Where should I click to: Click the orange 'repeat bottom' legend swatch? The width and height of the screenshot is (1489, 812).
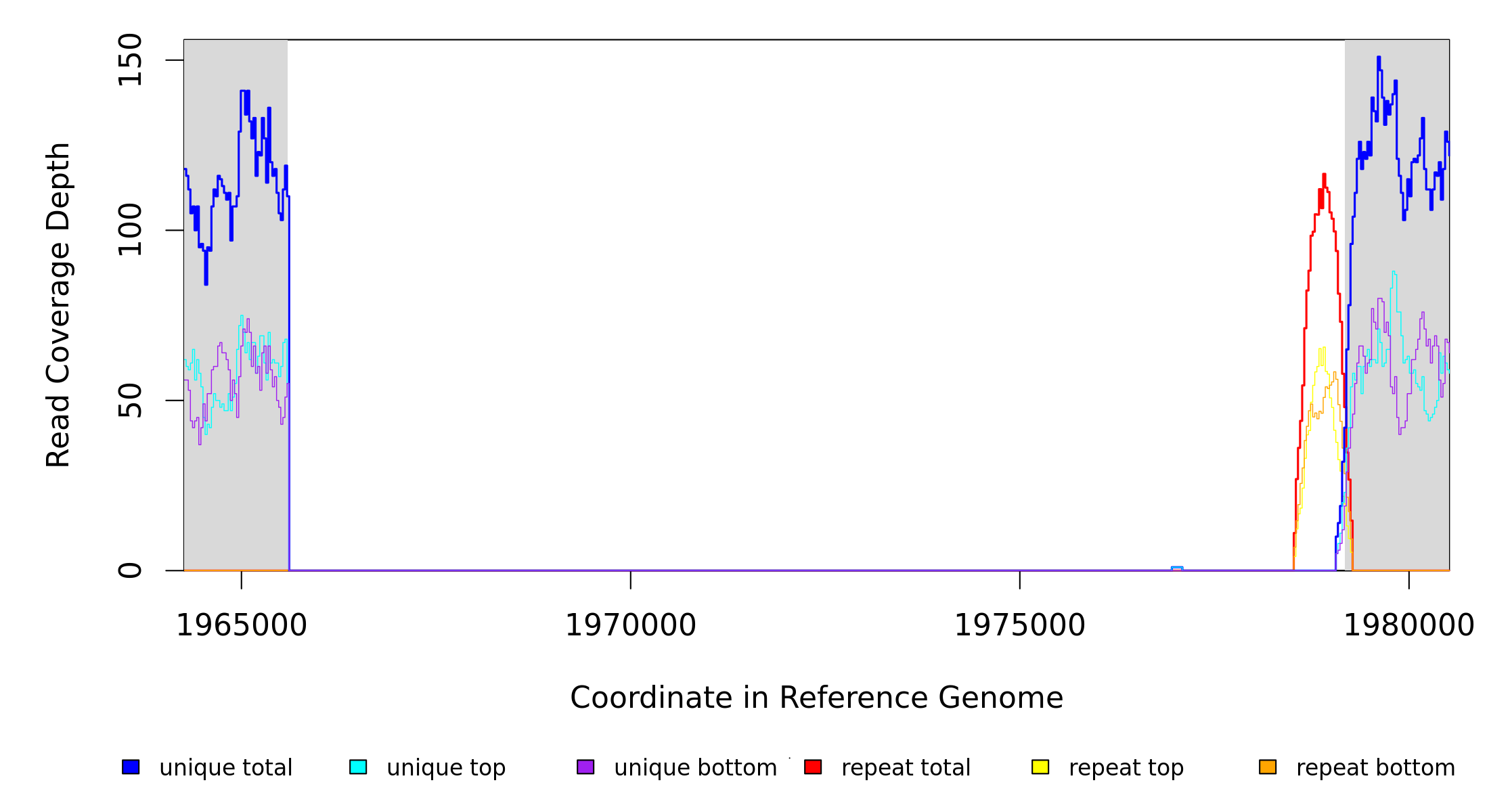coord(1268,767)
